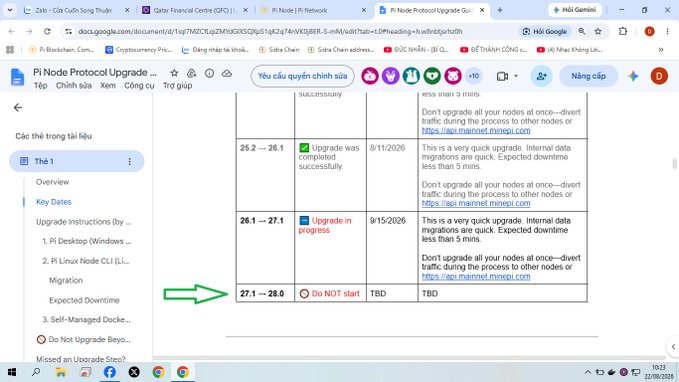Image resolution: width=679 pixels, height=382 pixels.
Task: Go to Self-Managed Docker outline entry
Action: (x=86, y=320)
